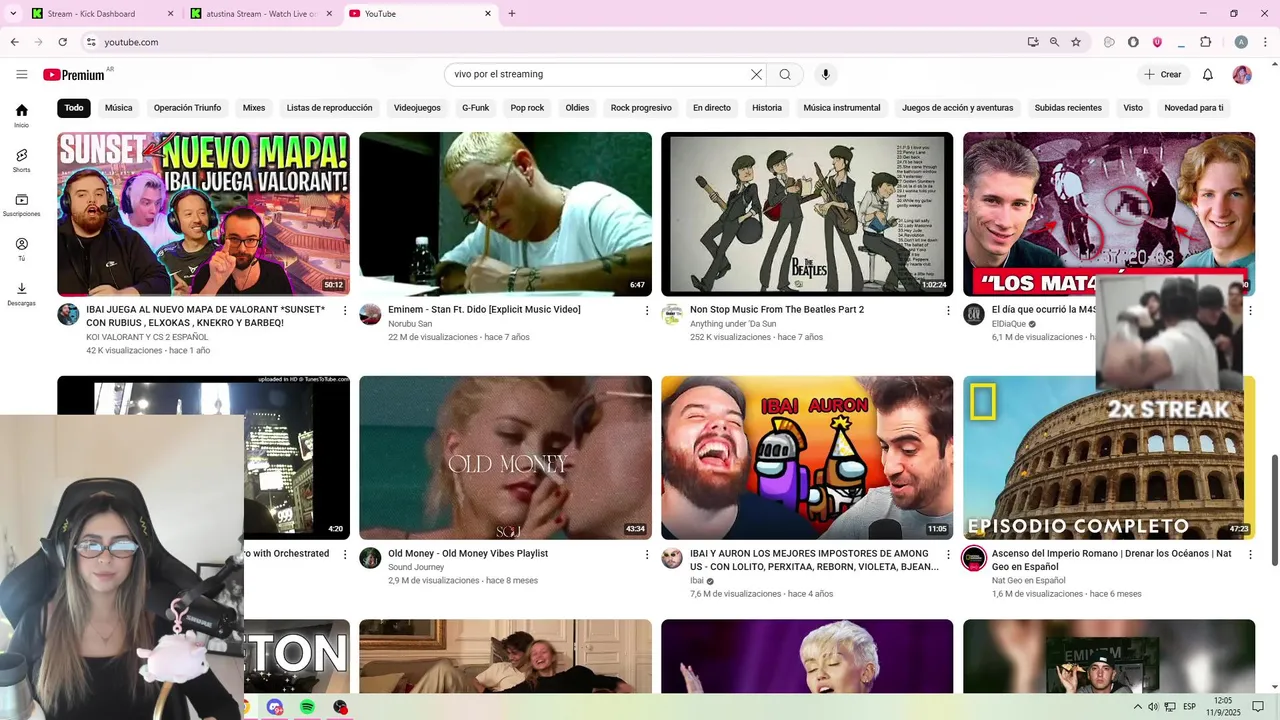
Task: Open the Chrome profile 'A' avatar
Action: tap(1241, 42)
